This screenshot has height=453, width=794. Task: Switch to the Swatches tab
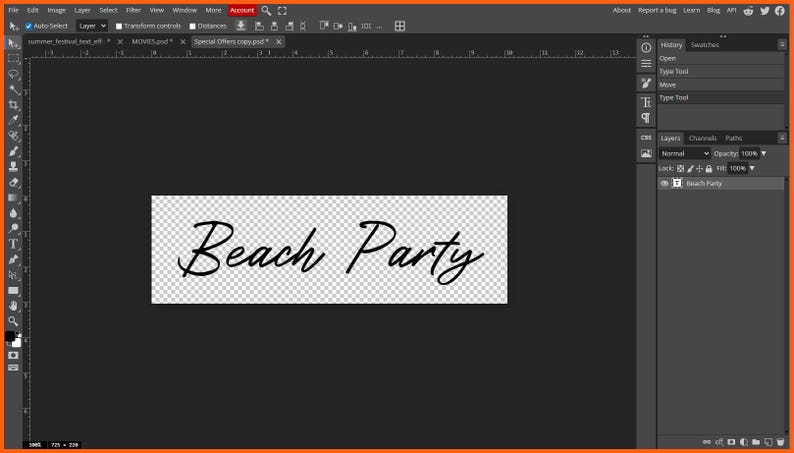coord(704,45)
